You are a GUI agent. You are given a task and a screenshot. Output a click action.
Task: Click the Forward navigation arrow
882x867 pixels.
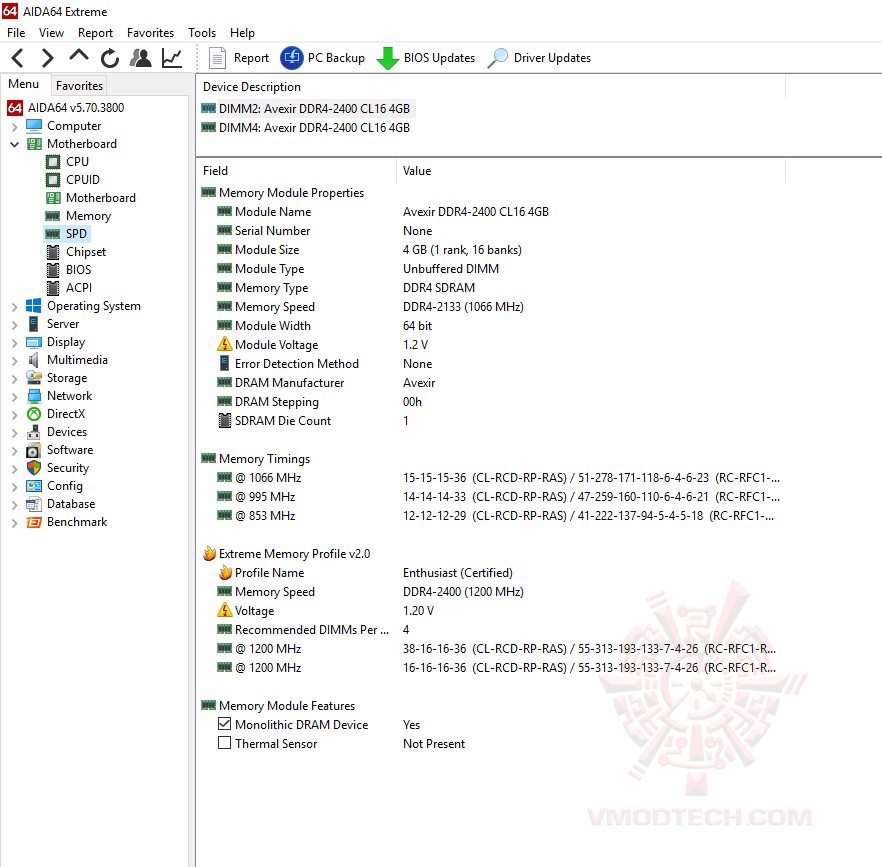[x=48, y=58]
